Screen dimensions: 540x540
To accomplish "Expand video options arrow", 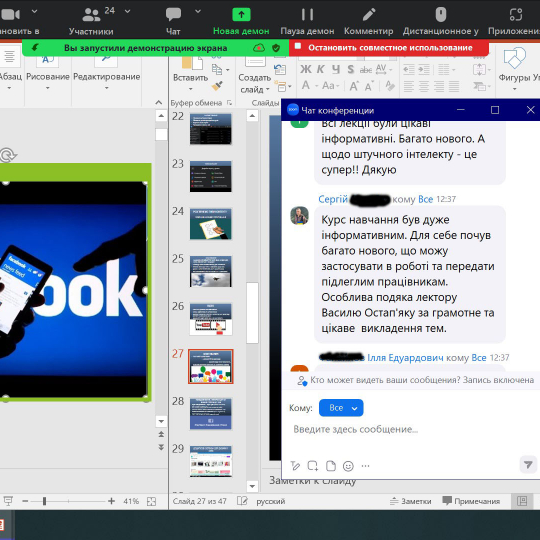I will coord(34,11).
